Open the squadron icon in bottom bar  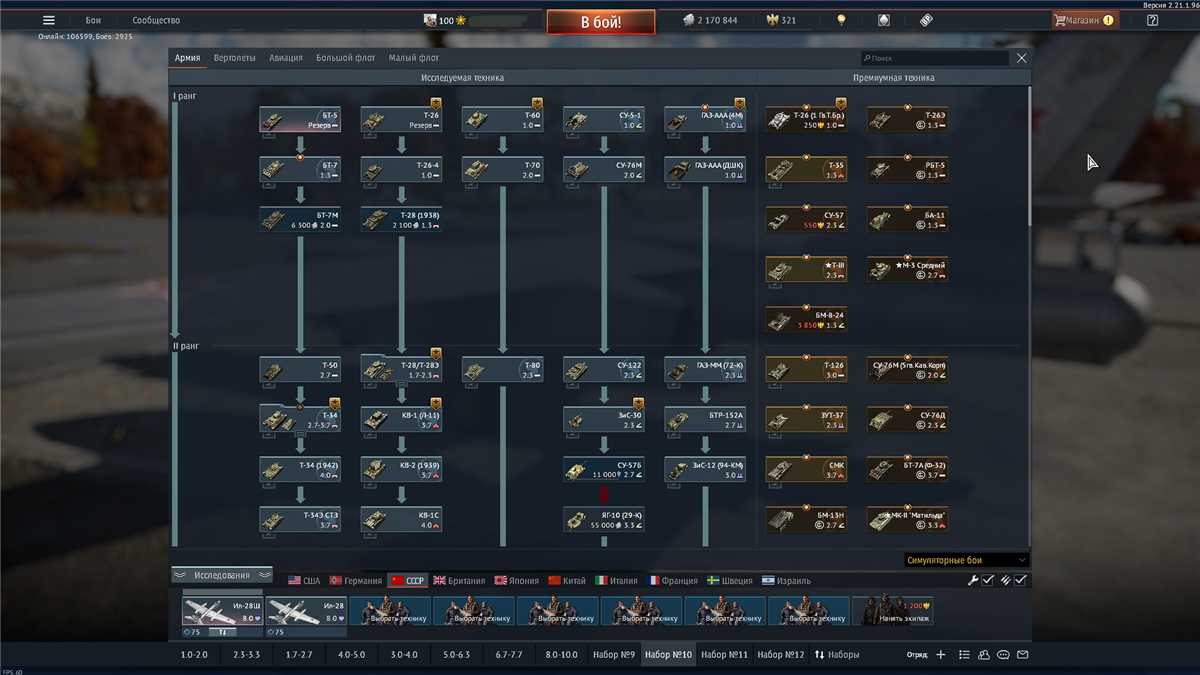(x=984, y=655)
